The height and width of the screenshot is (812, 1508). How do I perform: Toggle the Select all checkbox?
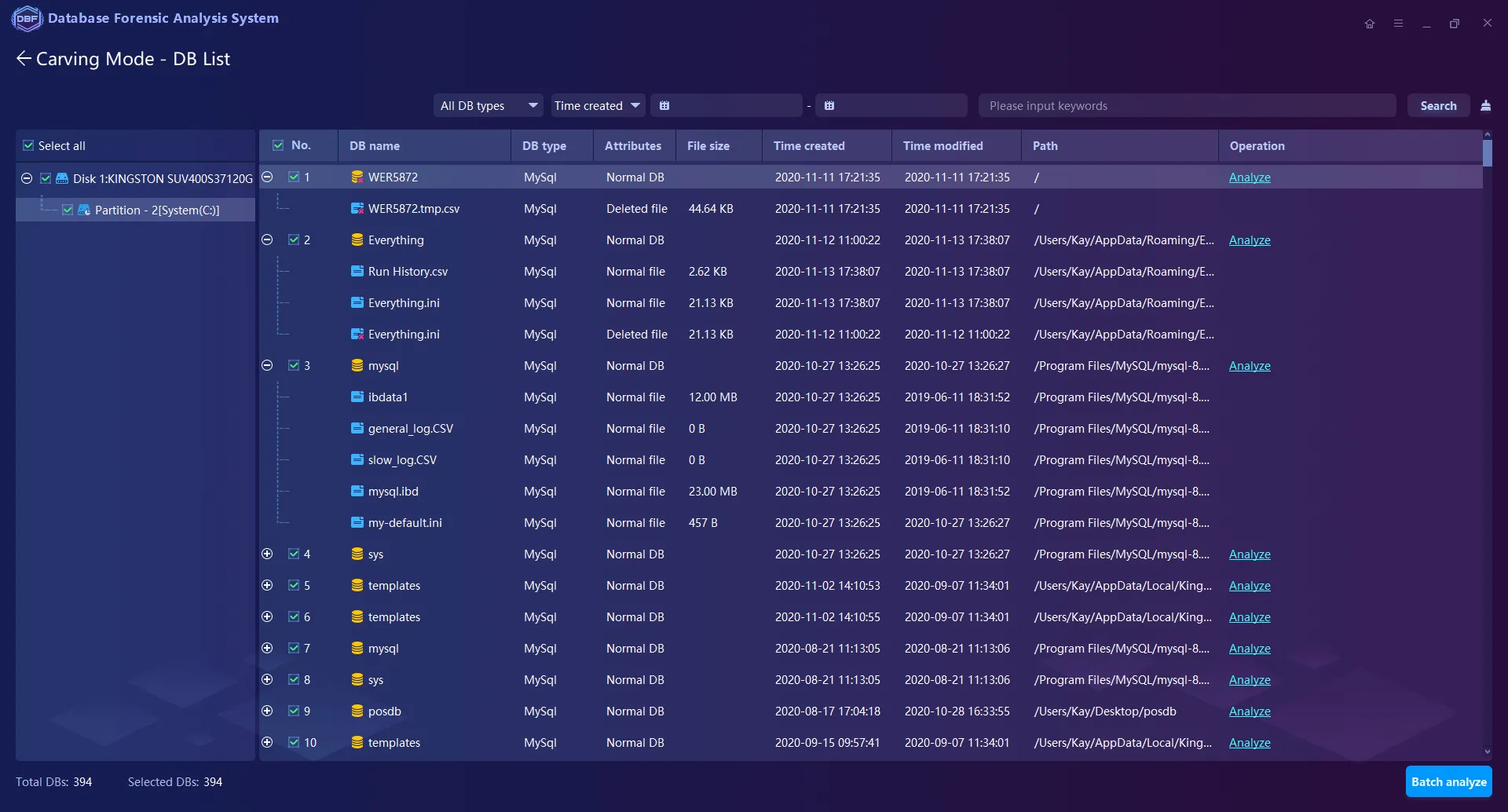point(29,146)
